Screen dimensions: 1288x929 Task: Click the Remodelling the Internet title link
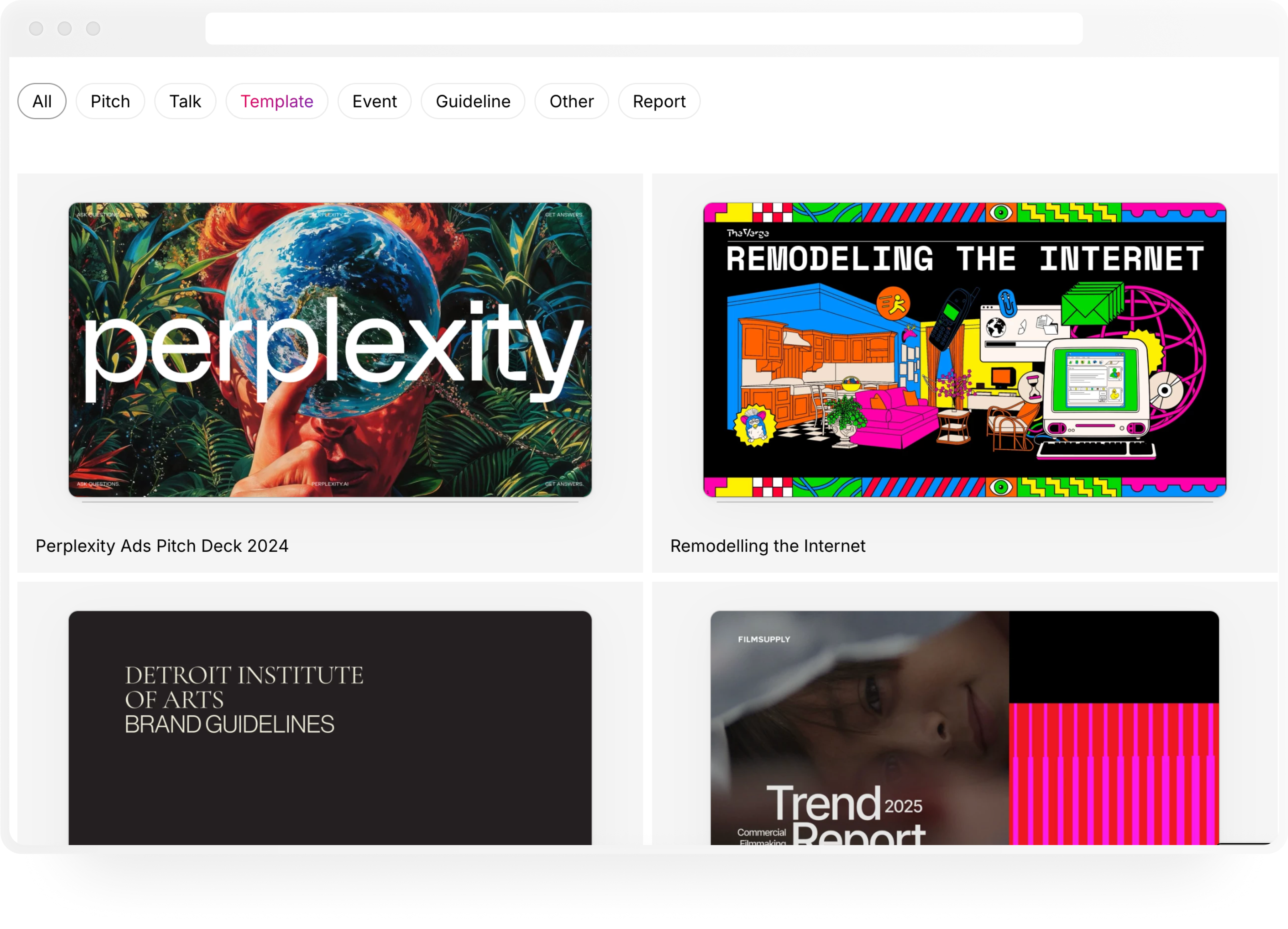(x=767, y=546)
